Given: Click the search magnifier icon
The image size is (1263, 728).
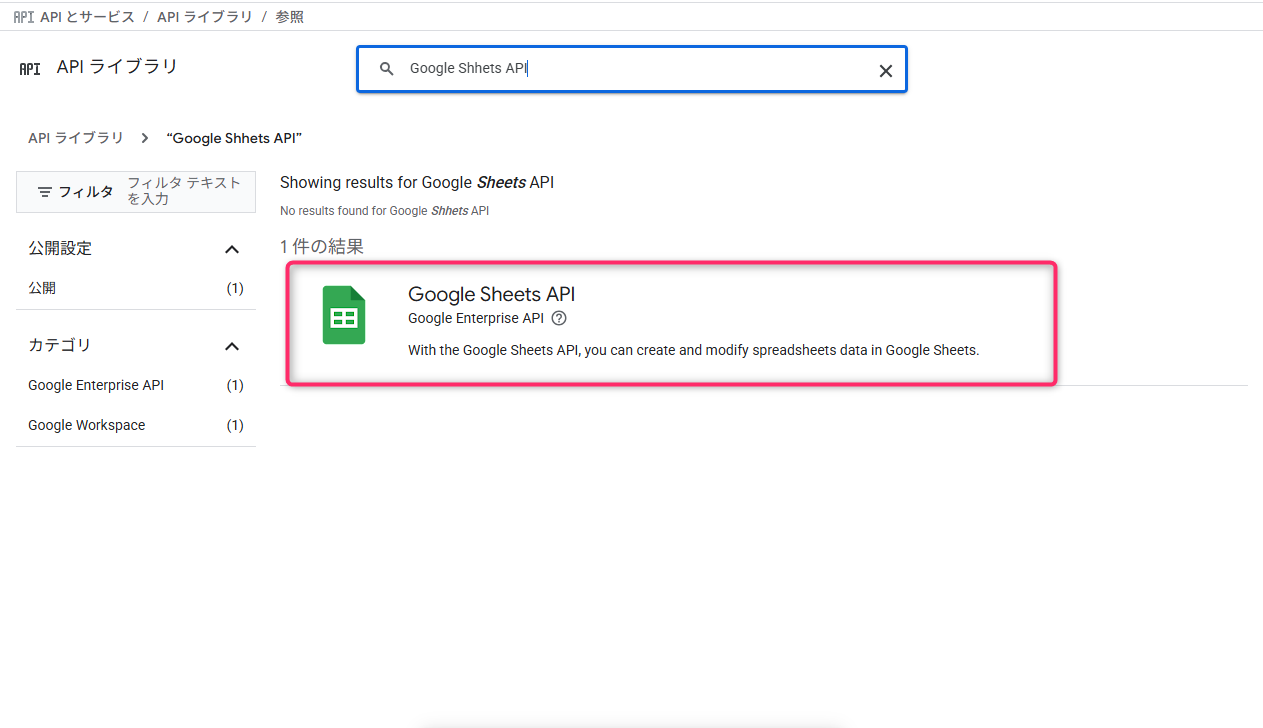Looking at the screenshot, I should [387, 69].
